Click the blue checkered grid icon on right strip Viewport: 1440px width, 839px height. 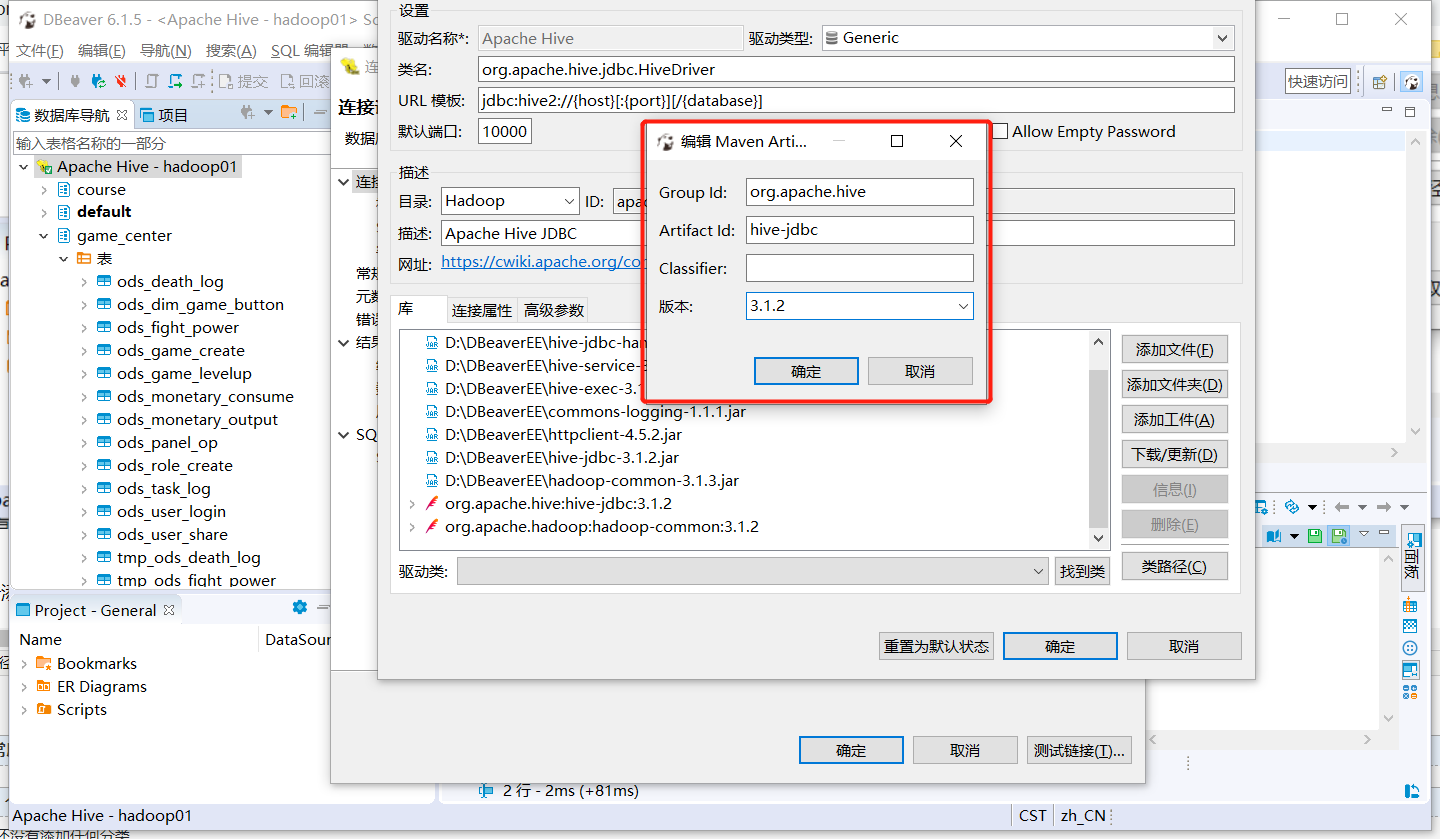pos(1410,627)
